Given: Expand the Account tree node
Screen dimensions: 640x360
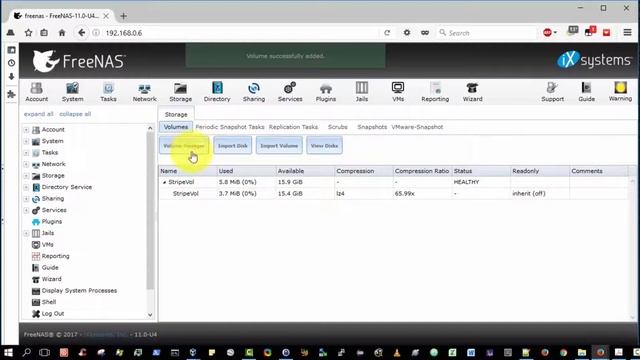Looking at the screenshot, I should pos(26,130).
